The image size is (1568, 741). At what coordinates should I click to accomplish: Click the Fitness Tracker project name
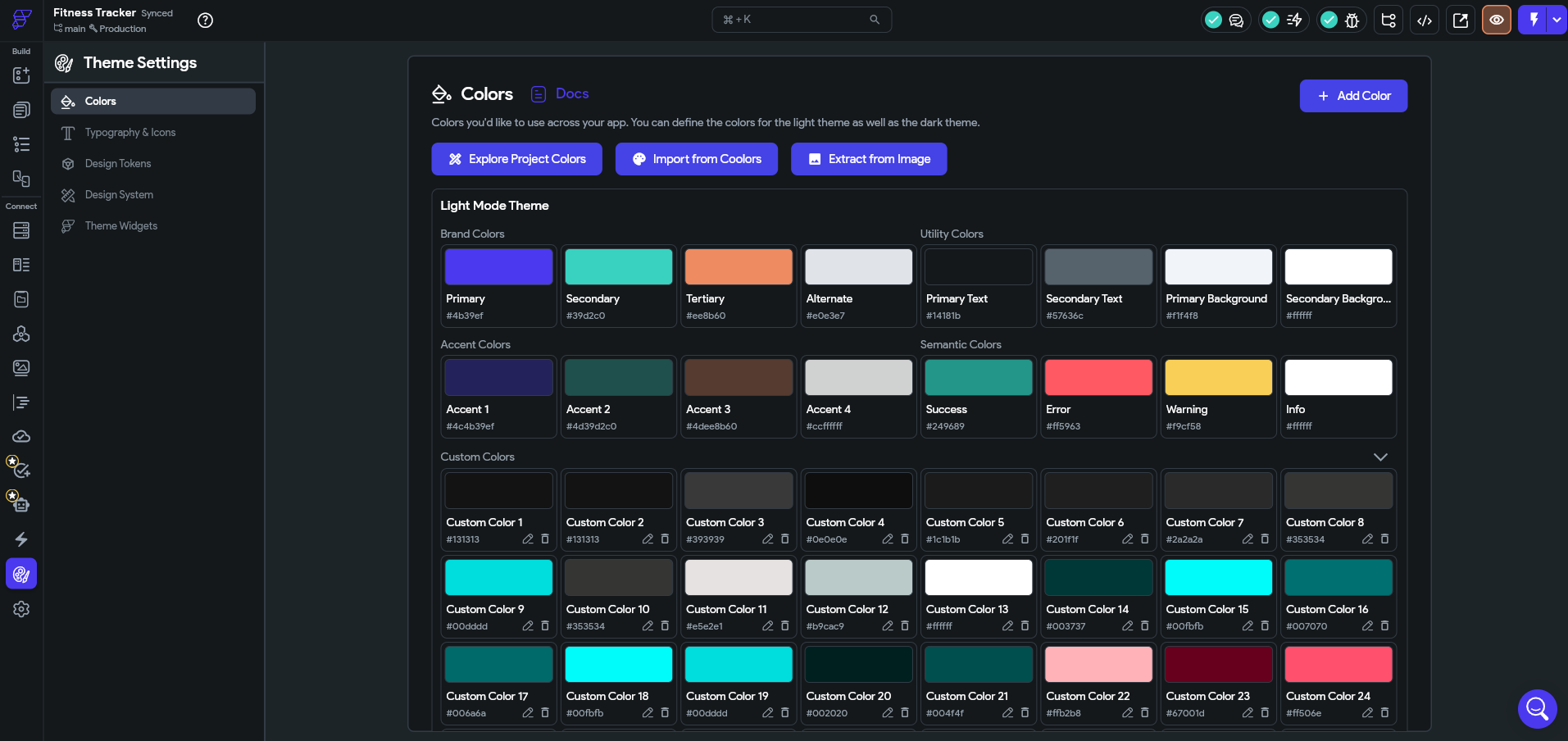pyautogui.click(x=95, y=12)
